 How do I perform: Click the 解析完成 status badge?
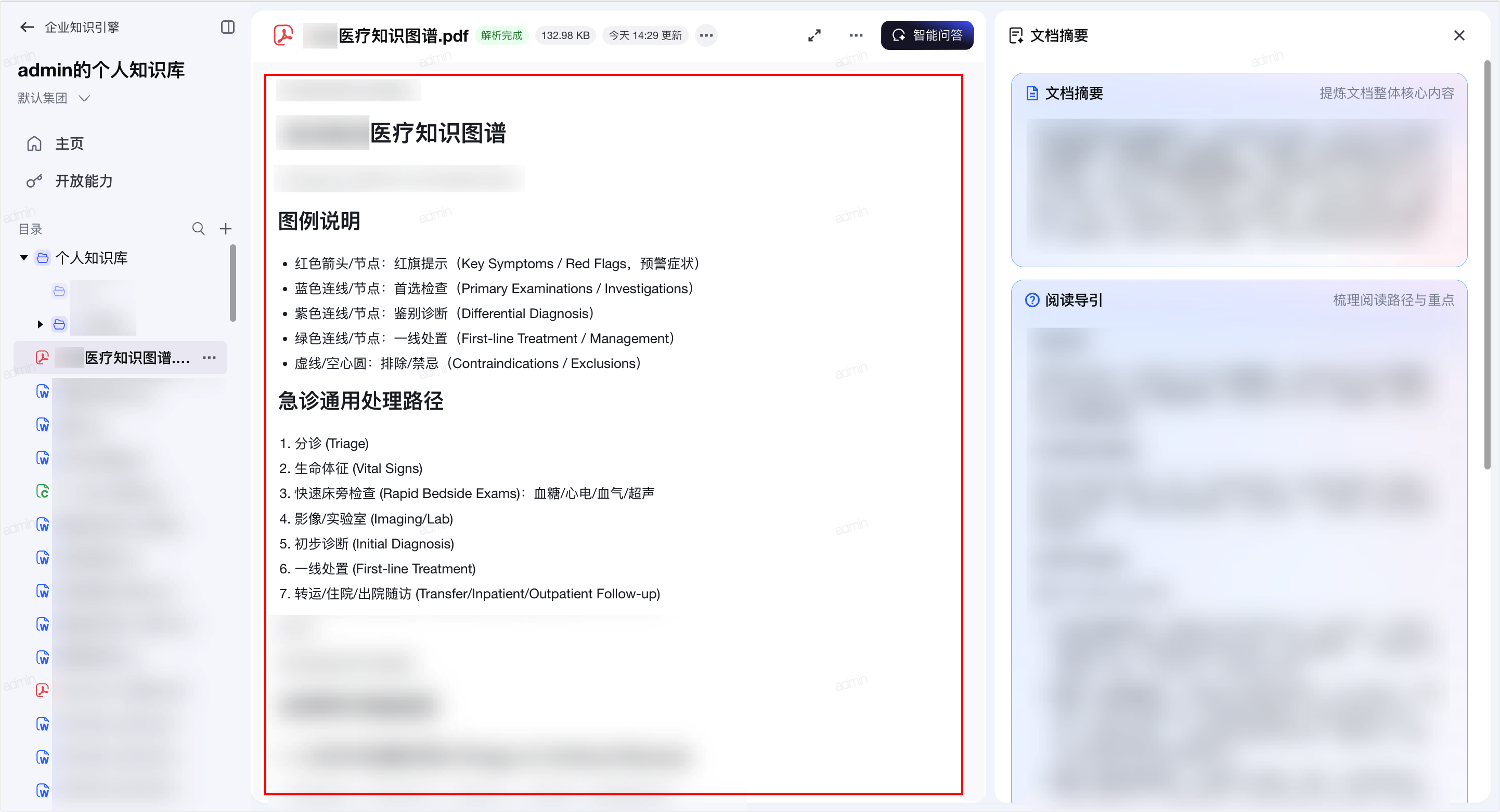click(x=501, y=35)
